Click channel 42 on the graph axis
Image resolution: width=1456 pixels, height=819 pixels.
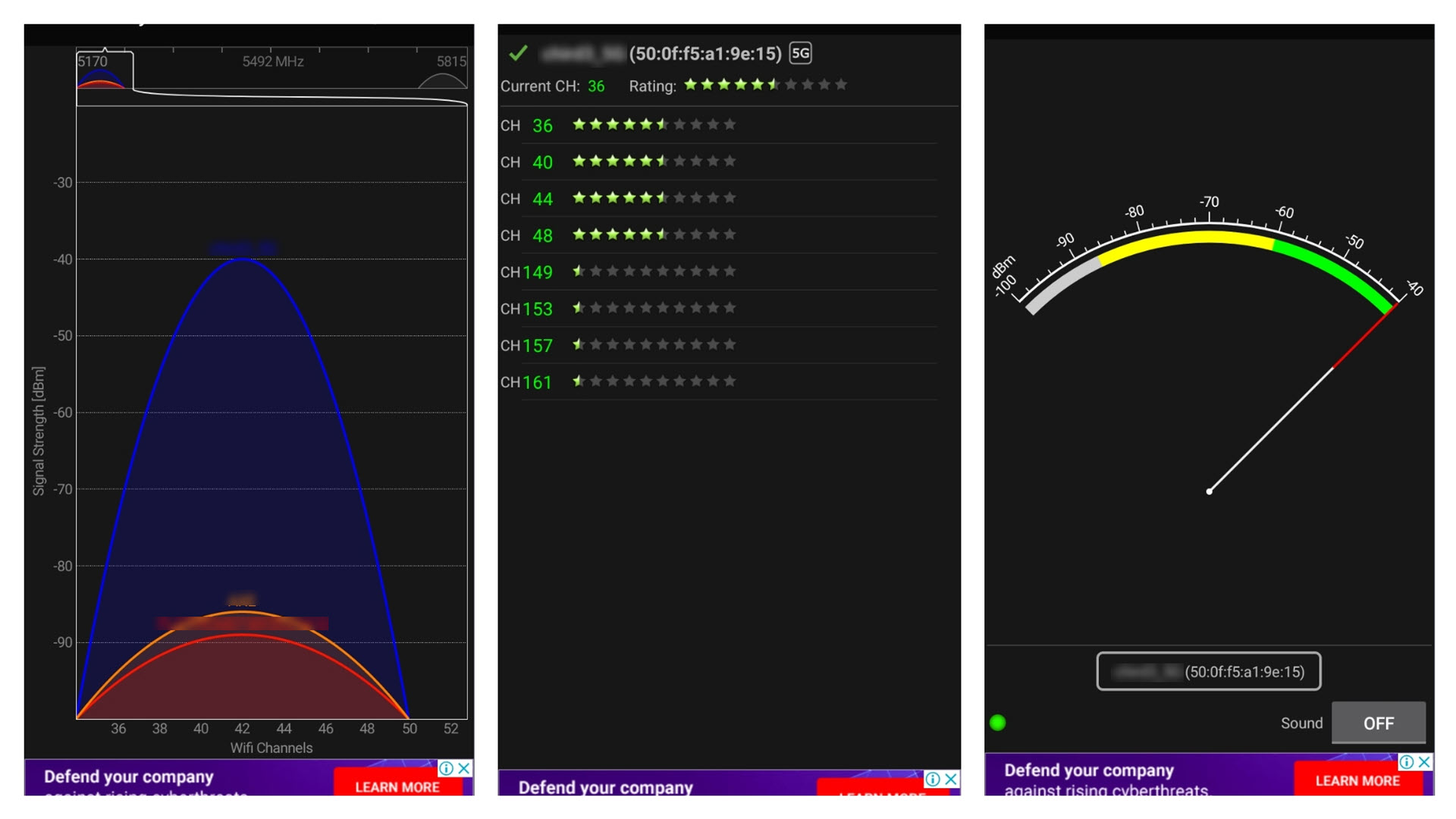click(x=242, y=729)
